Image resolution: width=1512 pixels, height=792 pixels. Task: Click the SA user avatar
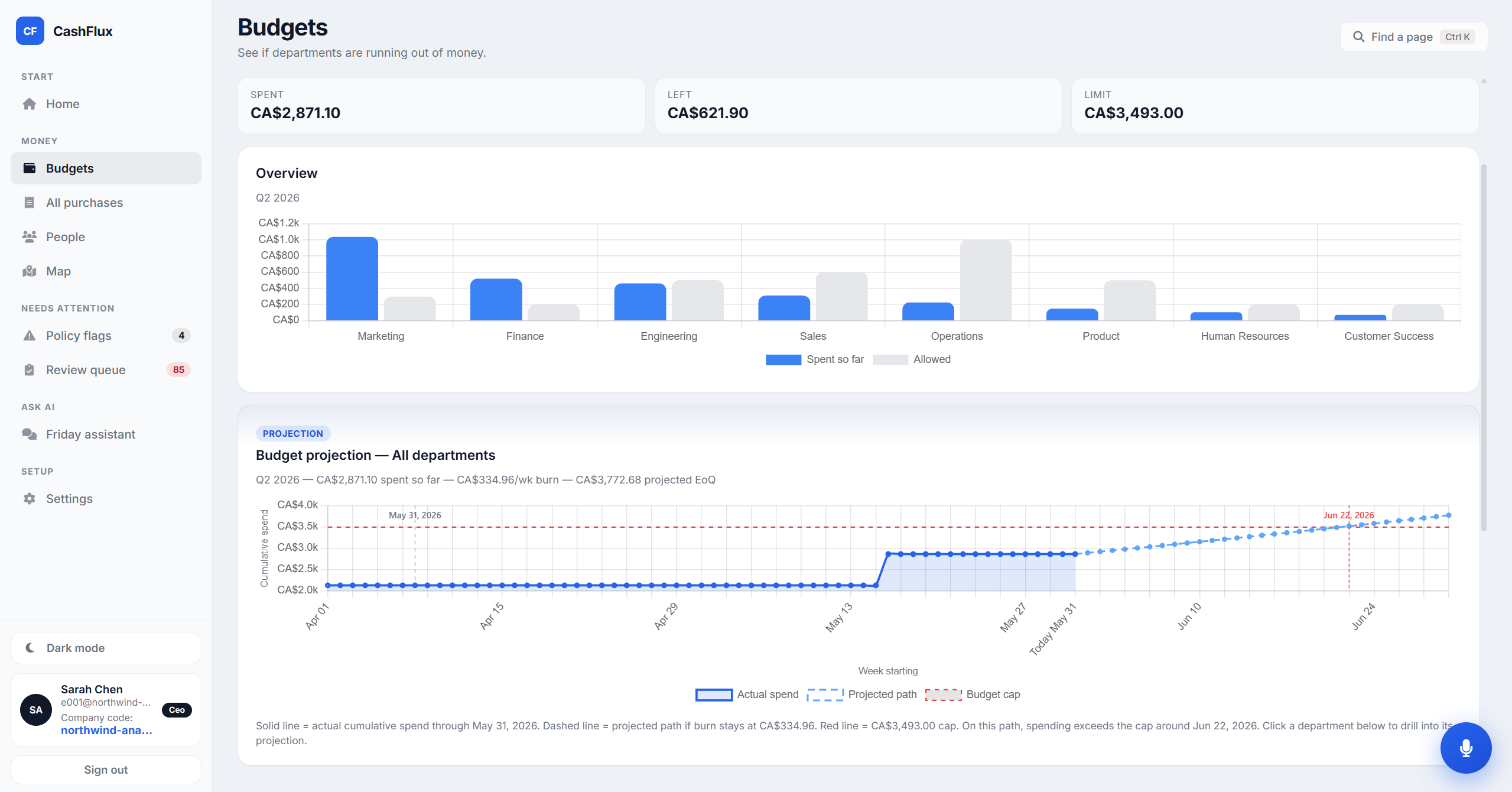pos(36,710)
